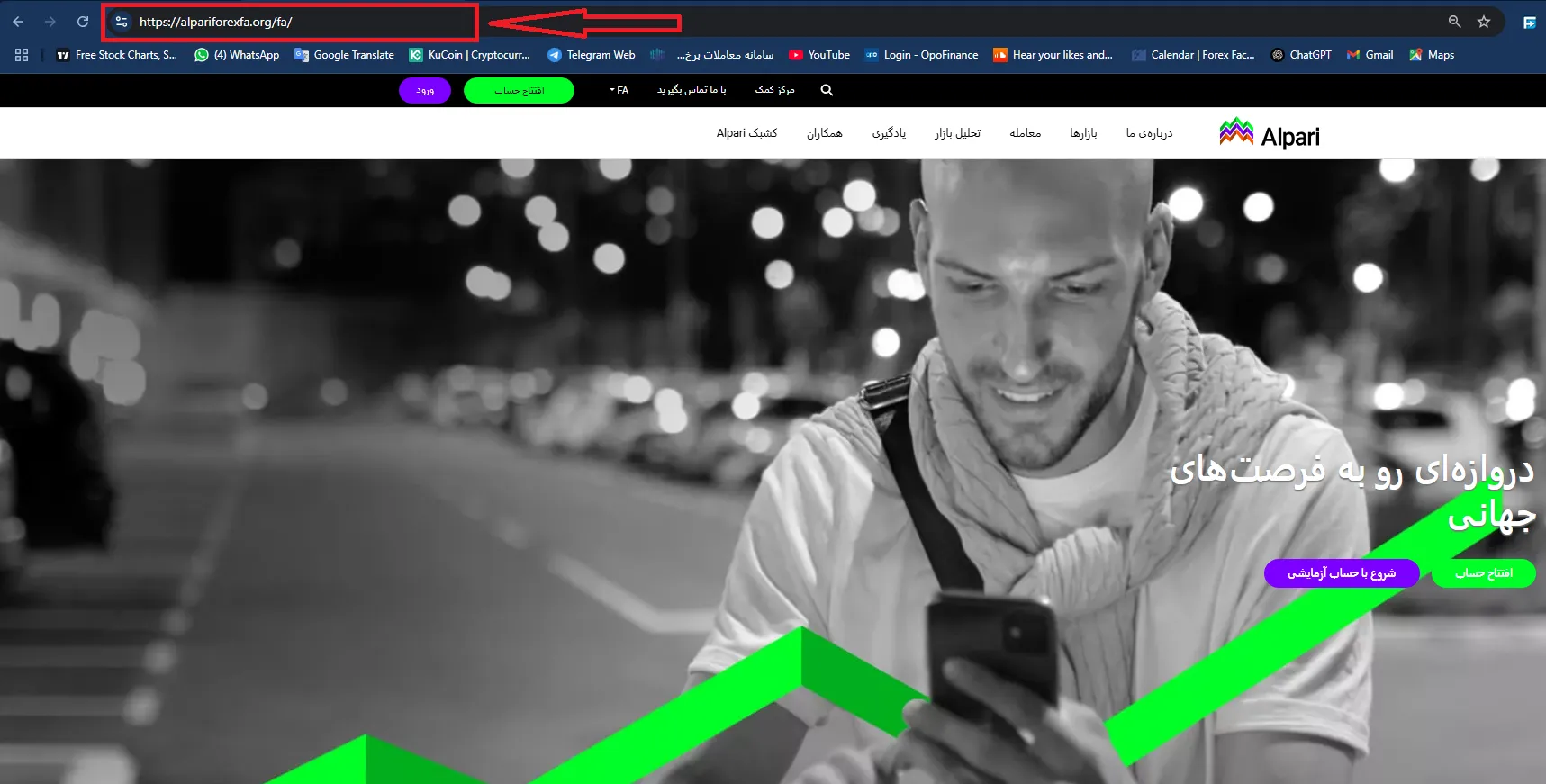Open the apps grid icon in bookmarks bar

tap(22, 55)
